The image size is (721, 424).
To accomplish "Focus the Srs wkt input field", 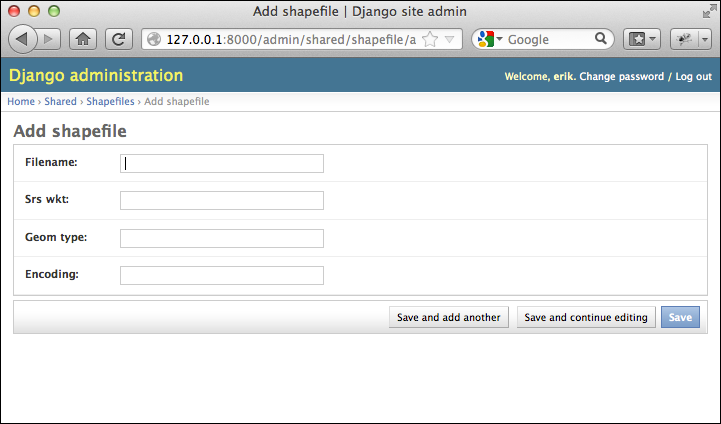I will click(x=222, y=201).
